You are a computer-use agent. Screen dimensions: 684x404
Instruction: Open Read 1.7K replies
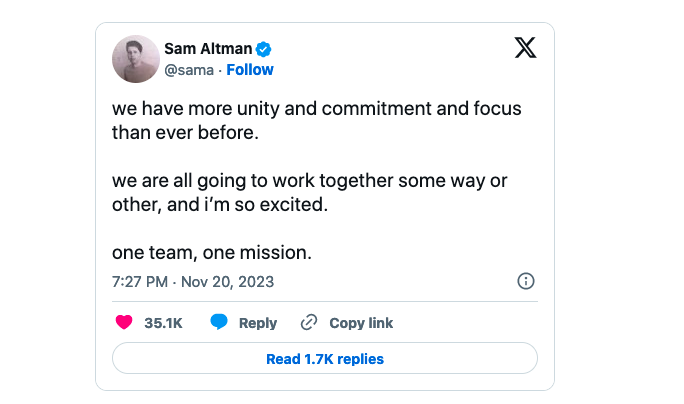(325, 358)
